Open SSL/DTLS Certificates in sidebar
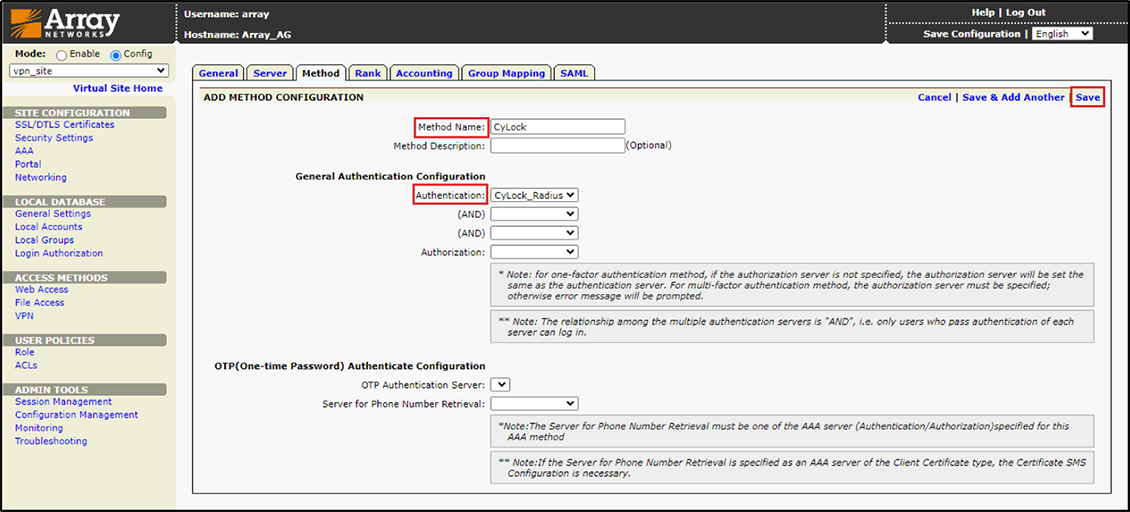Viewport: 1130px width, 512px height. pos(64,125)
